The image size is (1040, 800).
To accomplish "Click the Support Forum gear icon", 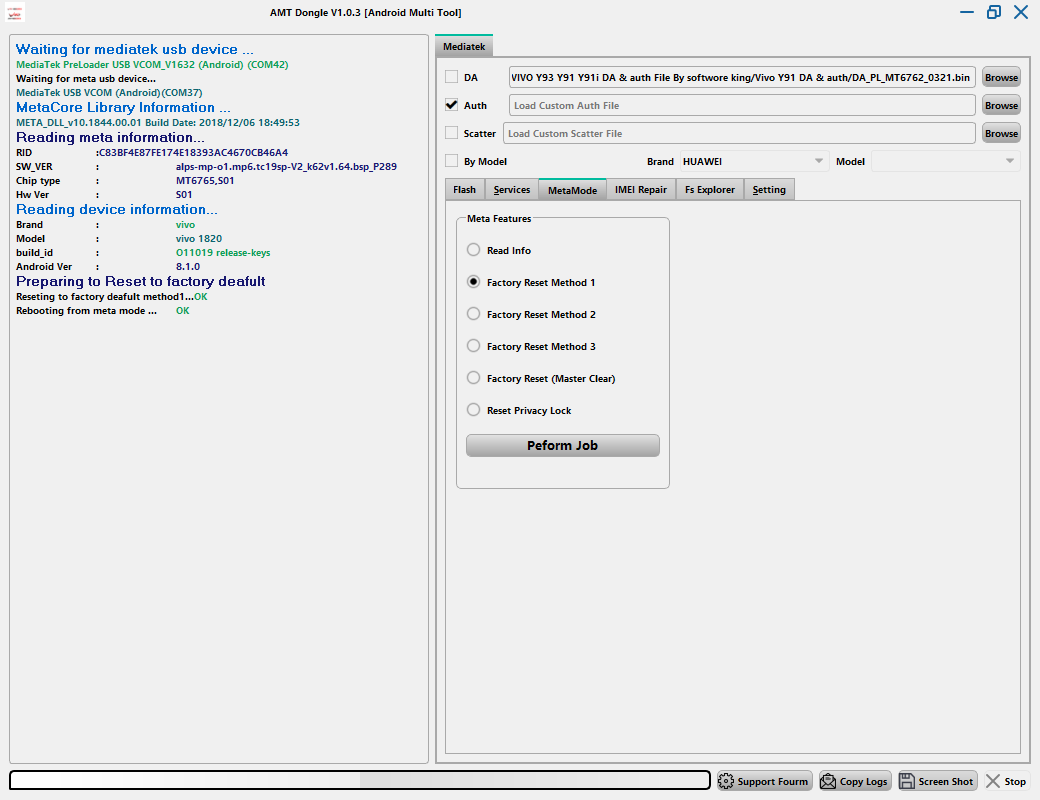I will (726, 781).
